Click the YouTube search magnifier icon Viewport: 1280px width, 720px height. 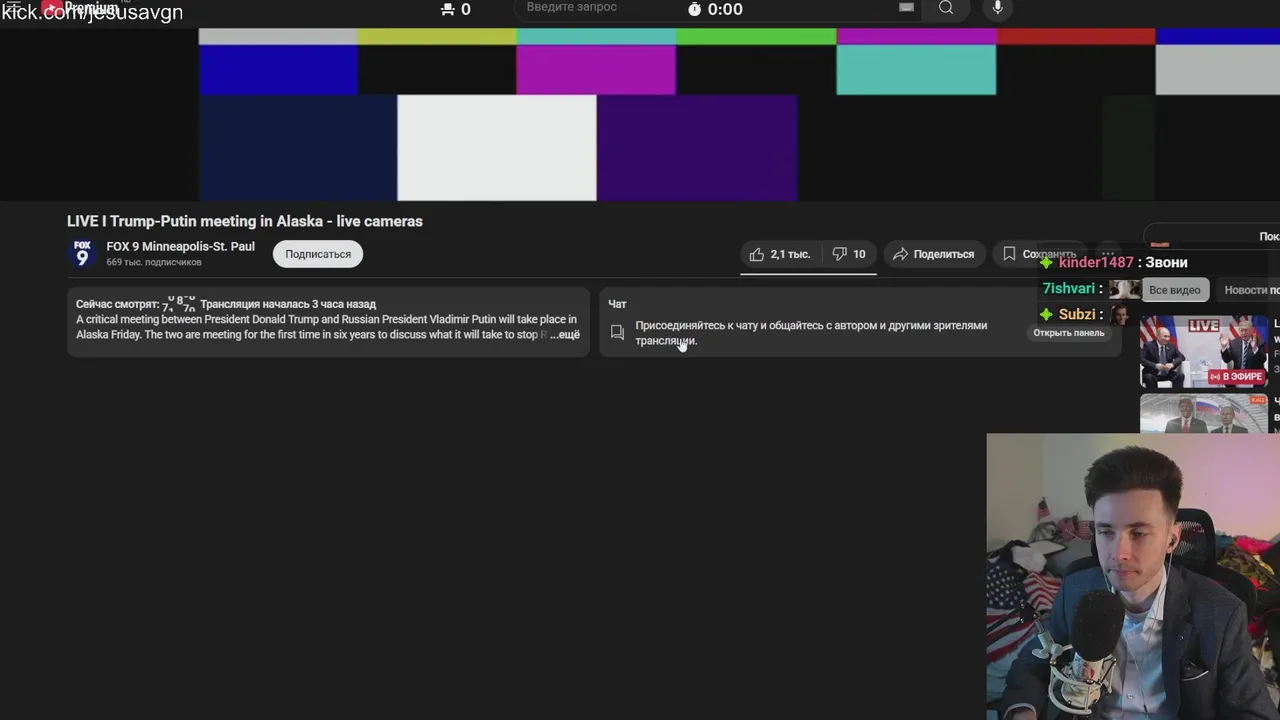pos(946,8)
